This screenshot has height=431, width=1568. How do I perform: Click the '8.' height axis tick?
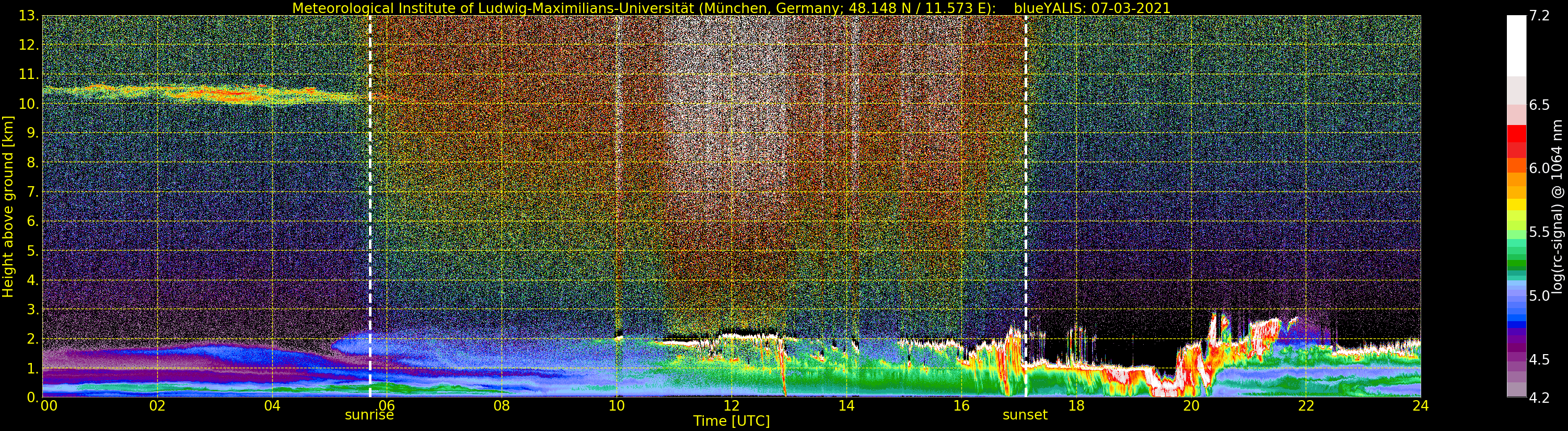point(32,163)
